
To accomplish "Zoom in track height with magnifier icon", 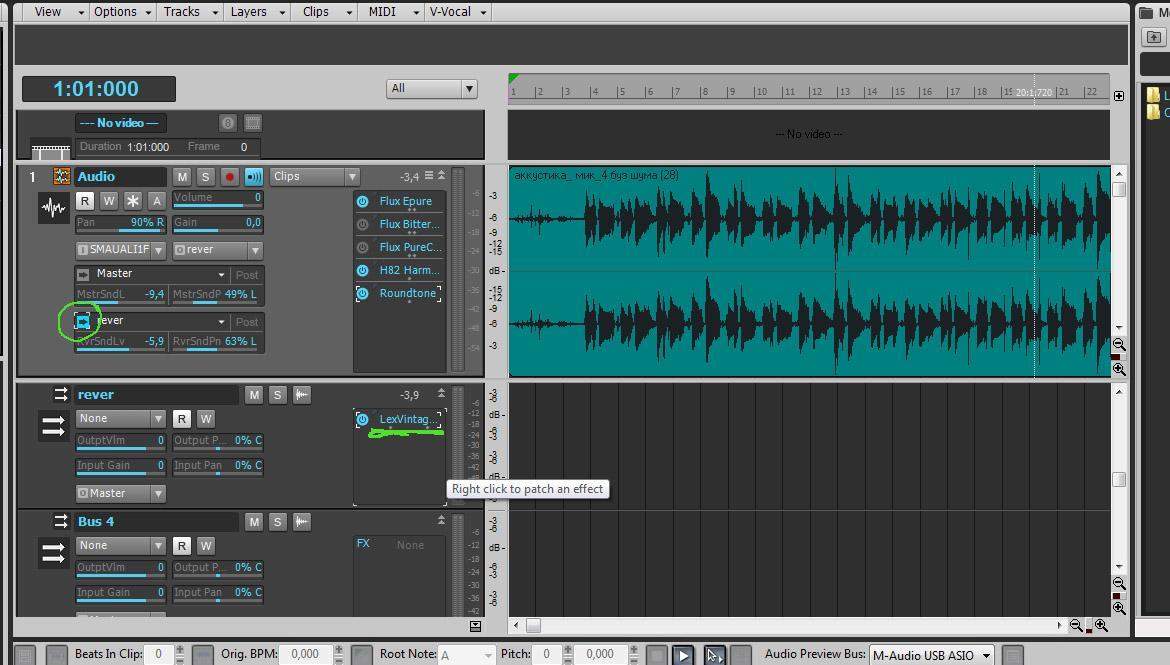I will 1119,369.
